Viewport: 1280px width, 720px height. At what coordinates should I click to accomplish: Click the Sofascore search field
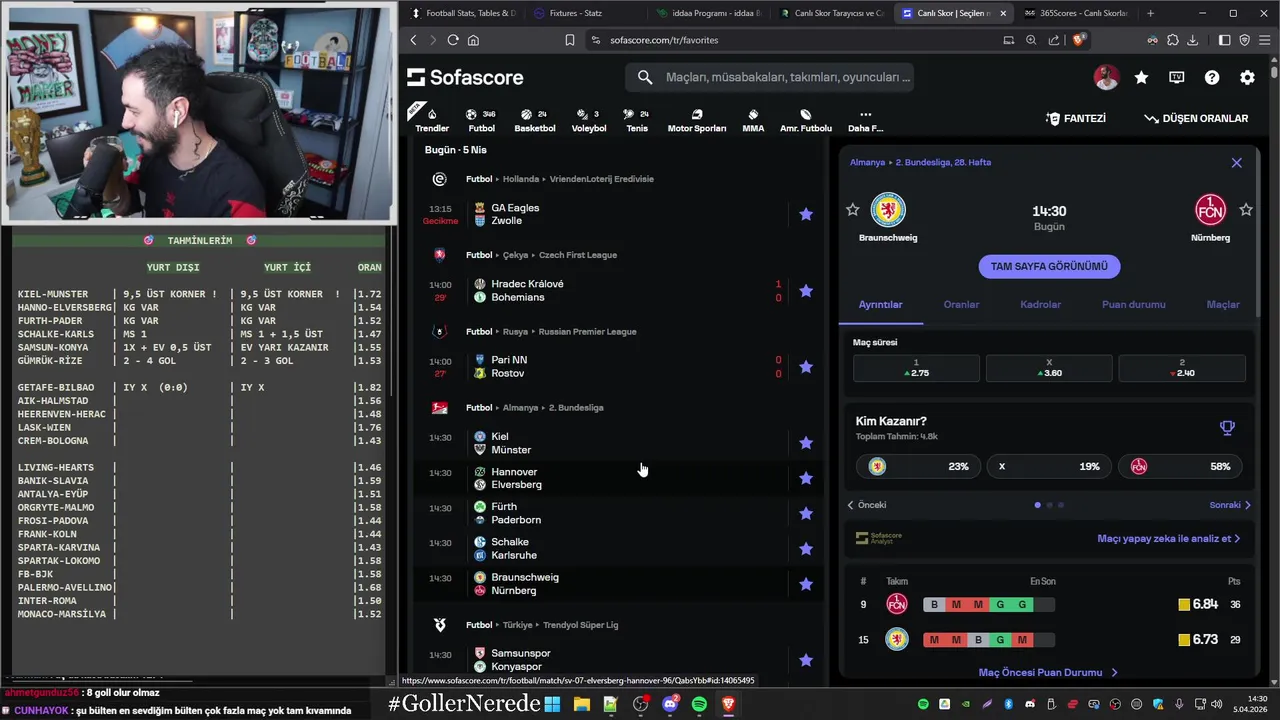pyautogui.click(x=770, y=77)
